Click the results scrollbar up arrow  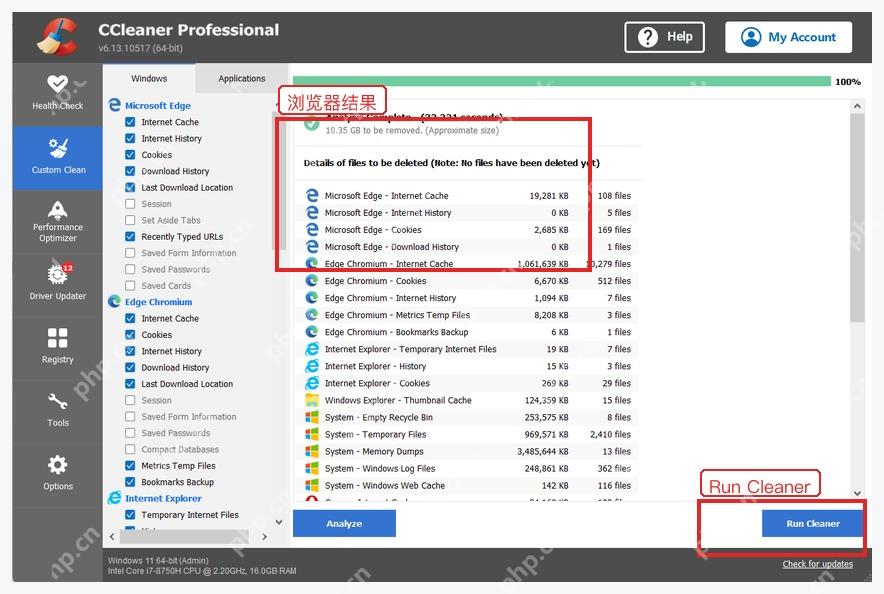pyautogui.click(x=857, y=106)
